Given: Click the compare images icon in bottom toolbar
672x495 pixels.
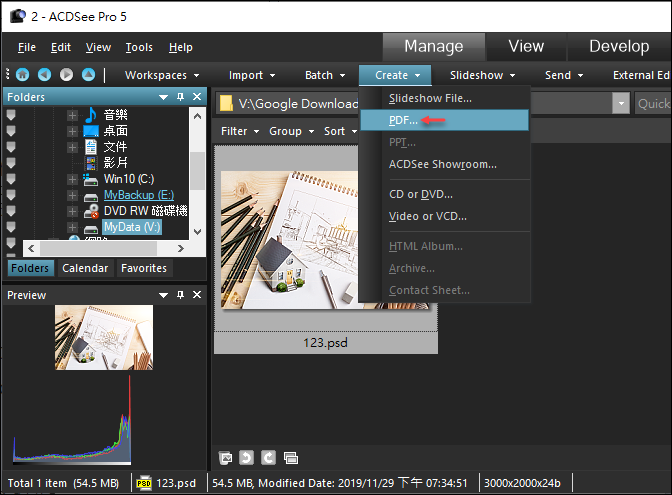Looking at the screenshot, I should click(x=291, y=458).
